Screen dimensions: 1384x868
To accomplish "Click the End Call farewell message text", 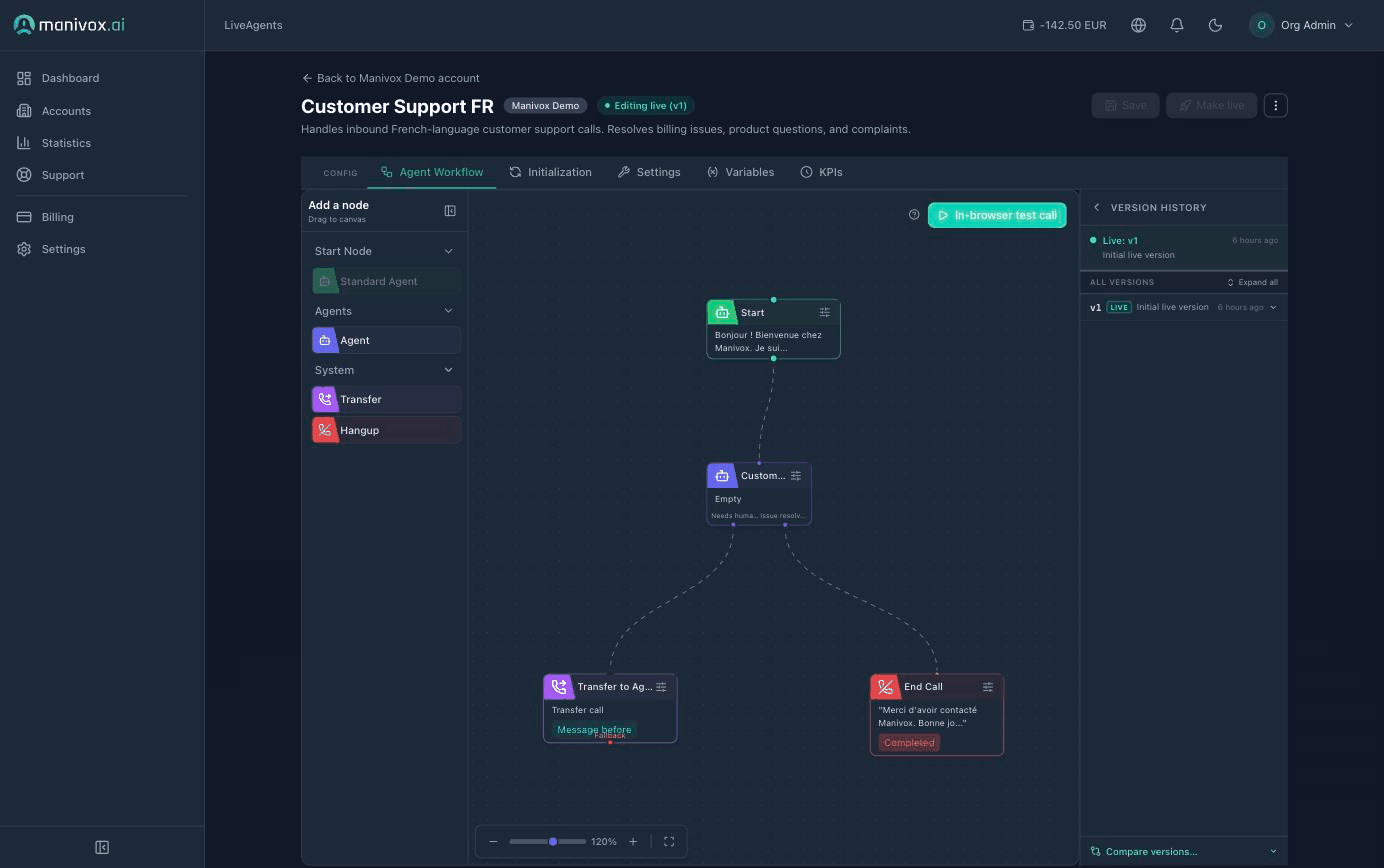I will click(x=928, y=716).
